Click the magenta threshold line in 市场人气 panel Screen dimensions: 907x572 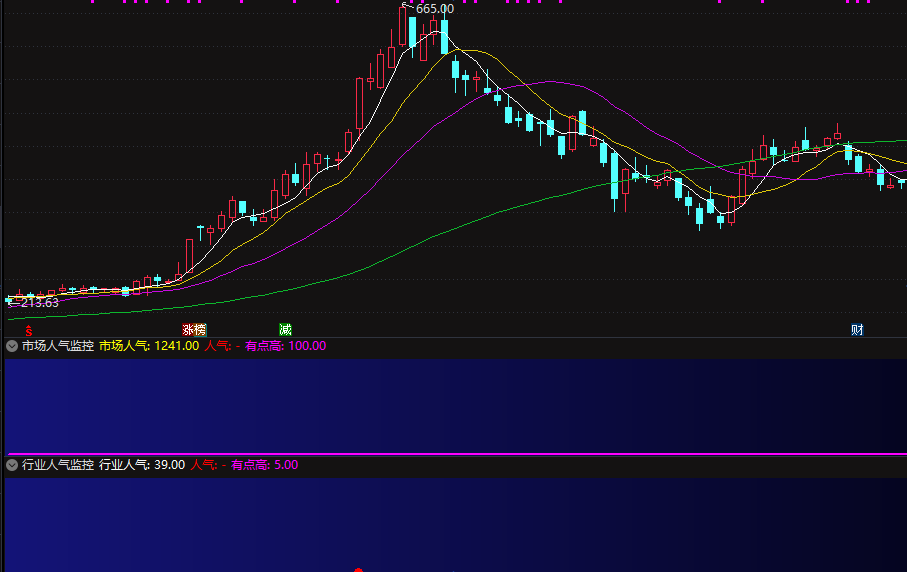click(x=456, y=454)
